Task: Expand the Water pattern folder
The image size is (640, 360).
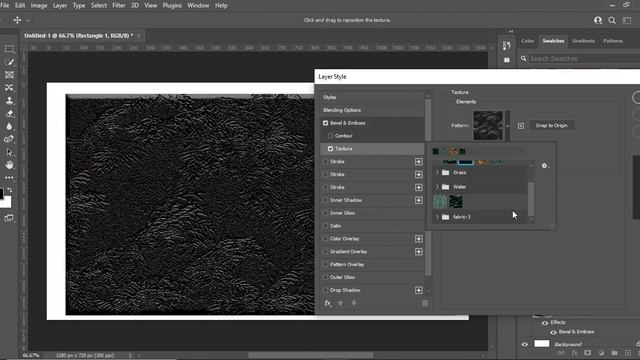Action: pos(437,187)
